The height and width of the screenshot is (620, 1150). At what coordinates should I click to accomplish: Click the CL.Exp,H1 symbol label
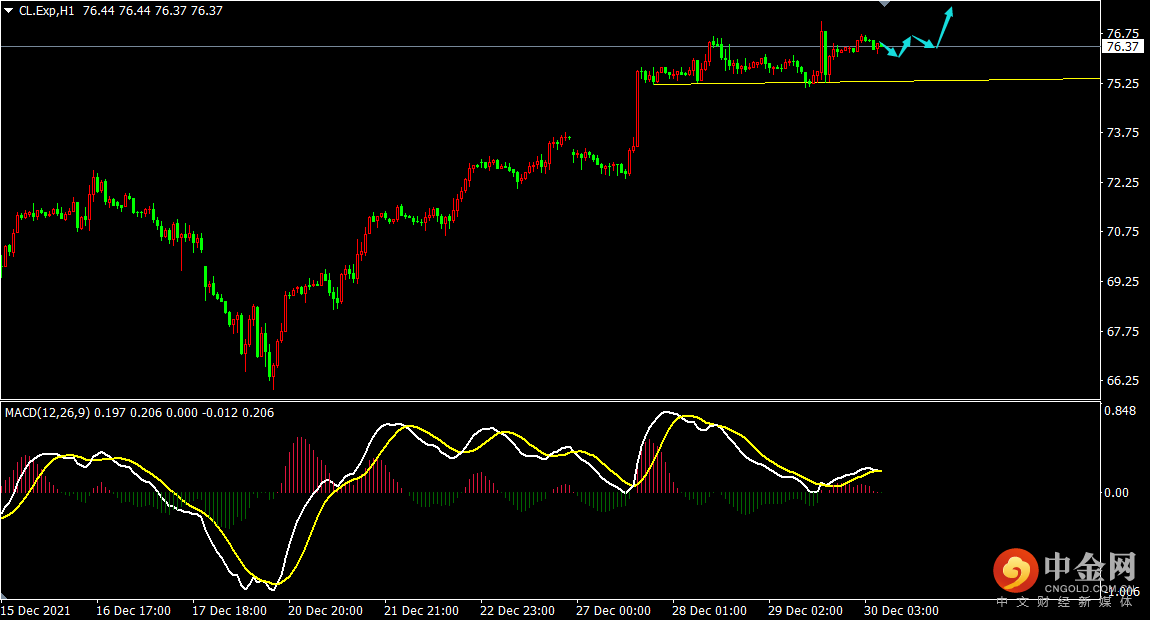(47, 10)
